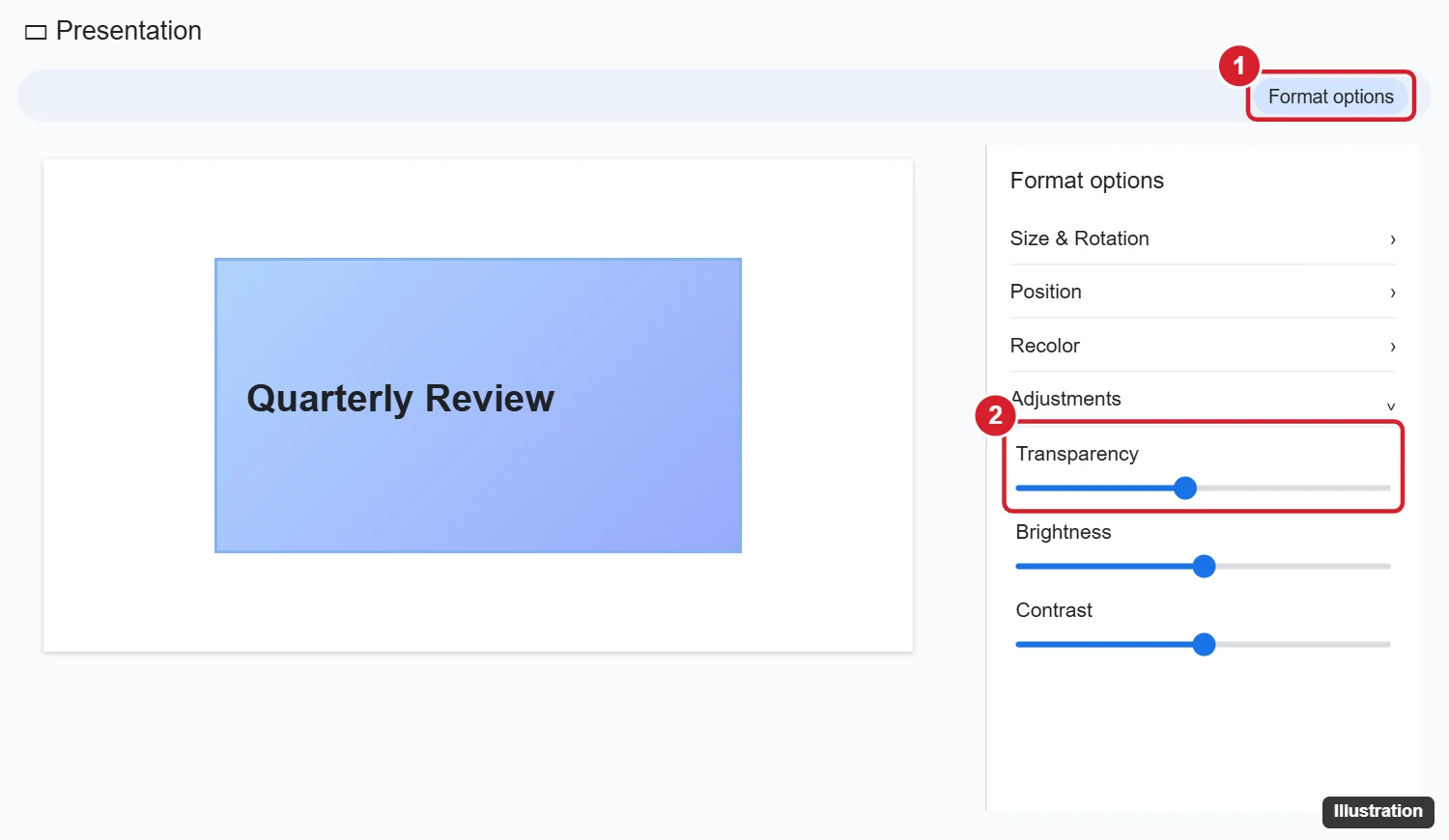Expand the Position section
This screenshot has height=840, width=1449.
(x=1203, y=292)
